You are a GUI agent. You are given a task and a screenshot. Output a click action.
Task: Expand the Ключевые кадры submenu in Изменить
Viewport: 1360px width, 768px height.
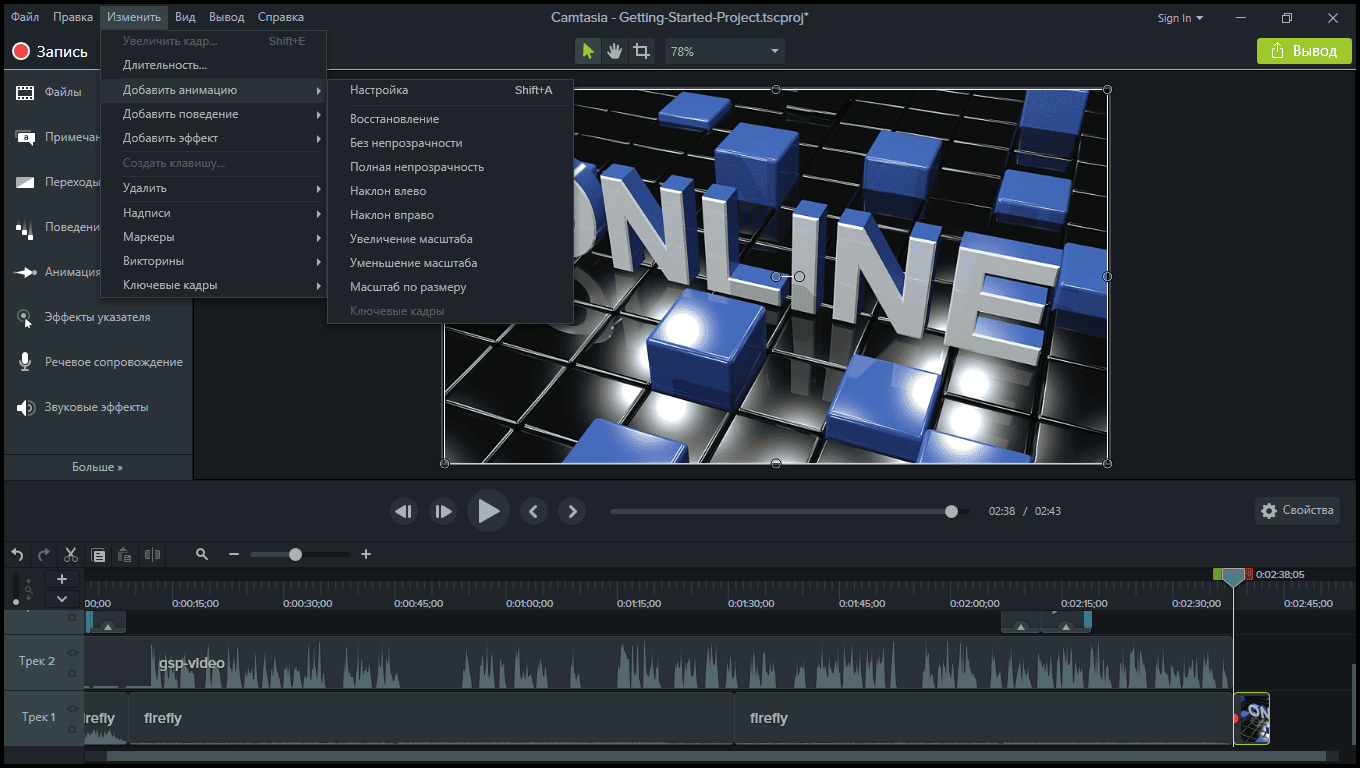pyautogui.click(x=213, y=285)
